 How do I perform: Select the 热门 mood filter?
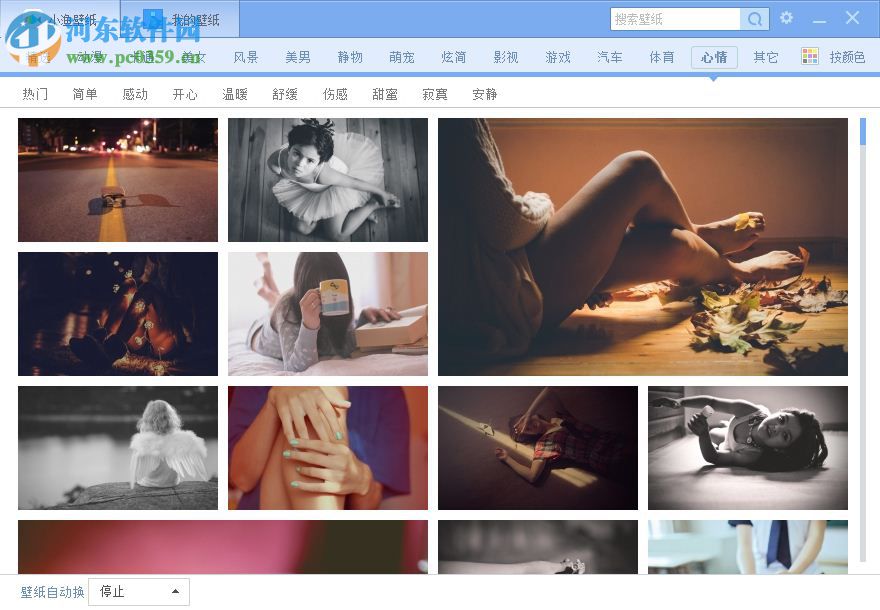(35, 93)
